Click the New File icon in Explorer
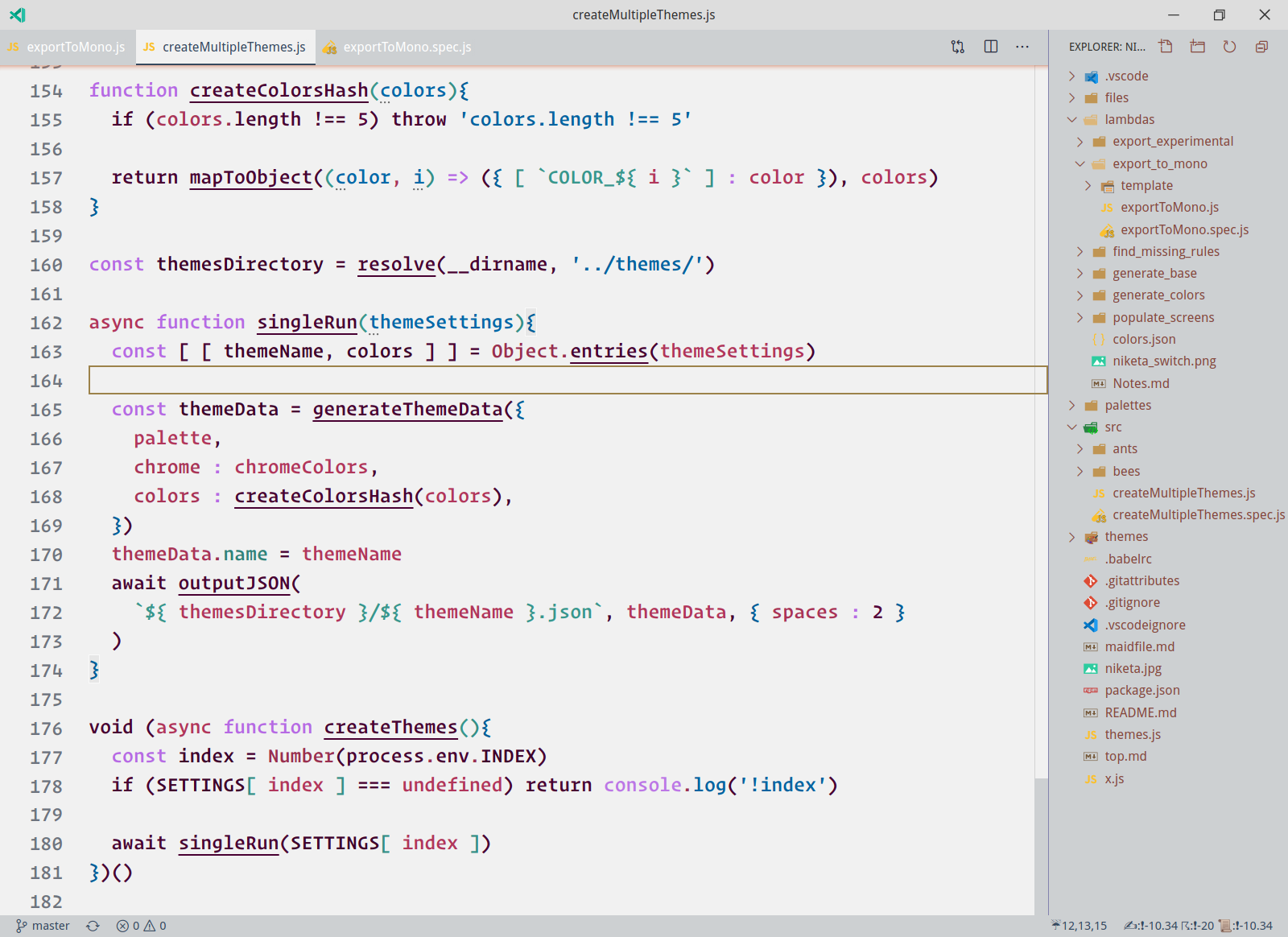The width and height of the screenshot is (1288, 937). pos(1165,46)
